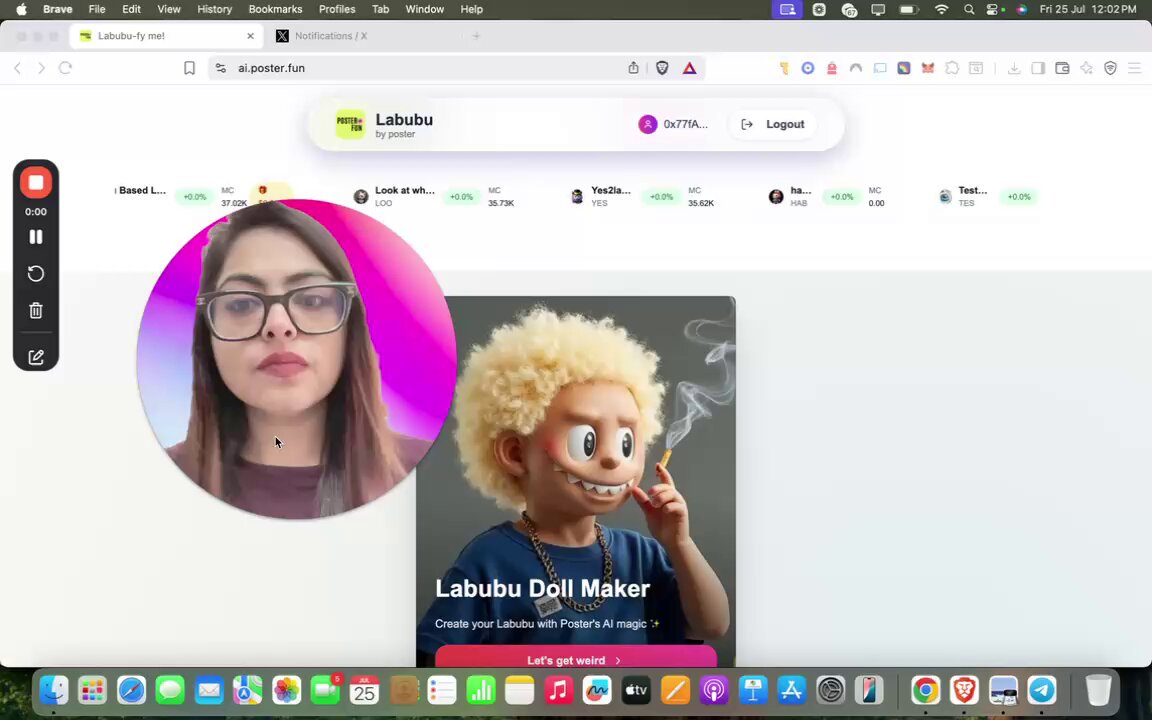Click the webcam bubble overlay
1152x720 pixels.
point(296,359)
